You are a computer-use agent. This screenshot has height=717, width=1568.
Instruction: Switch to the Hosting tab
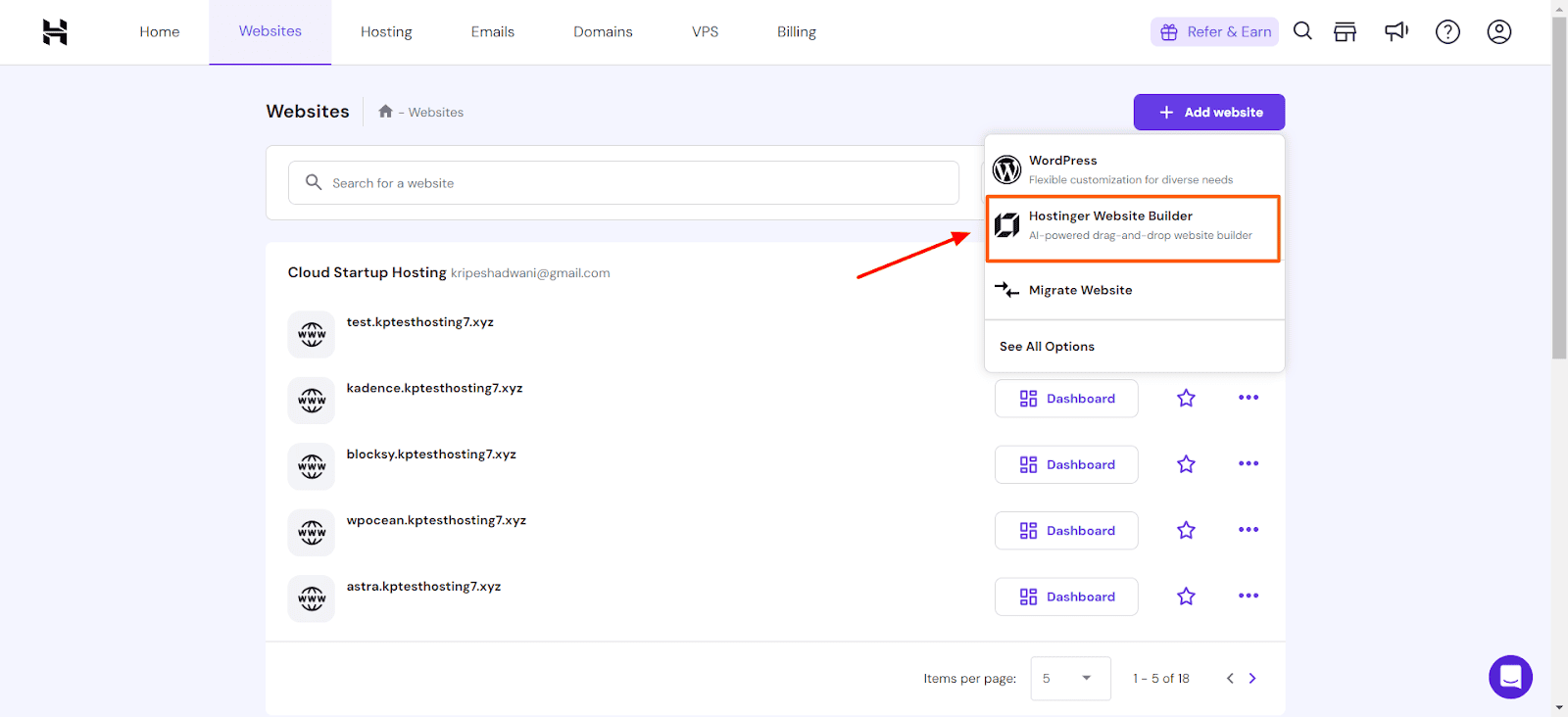point(386,32)
